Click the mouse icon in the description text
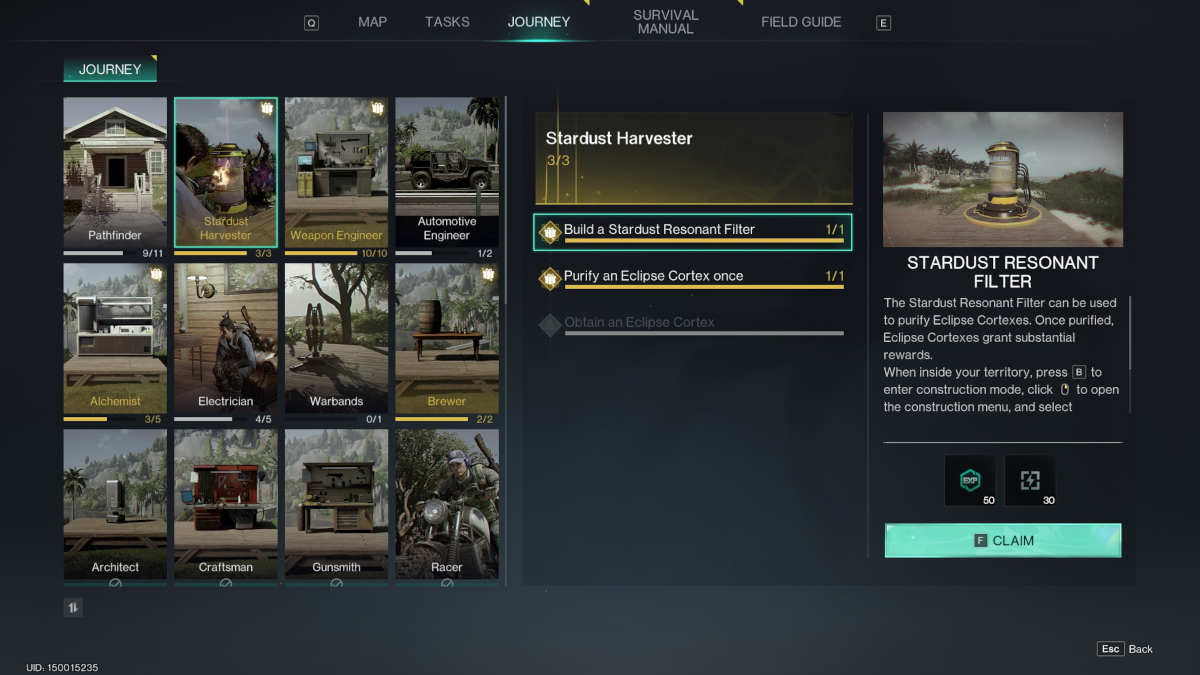Image resolution: width=1200 pixels, height=675 pixels. pos(1065,389)
